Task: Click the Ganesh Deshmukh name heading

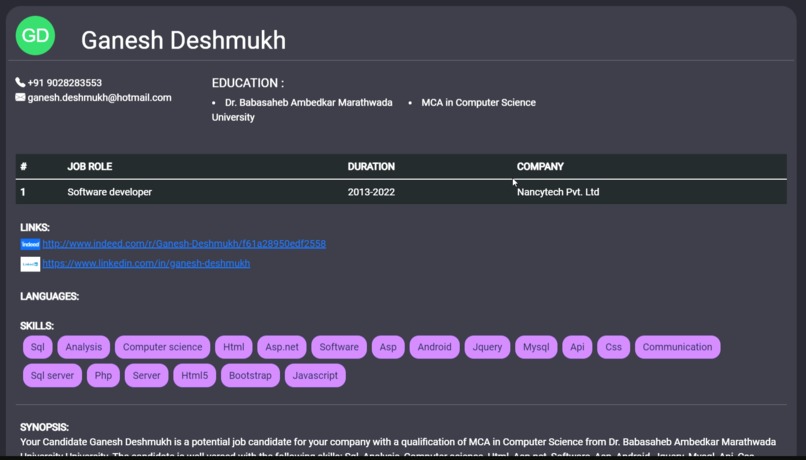Action: pos(184,40)
